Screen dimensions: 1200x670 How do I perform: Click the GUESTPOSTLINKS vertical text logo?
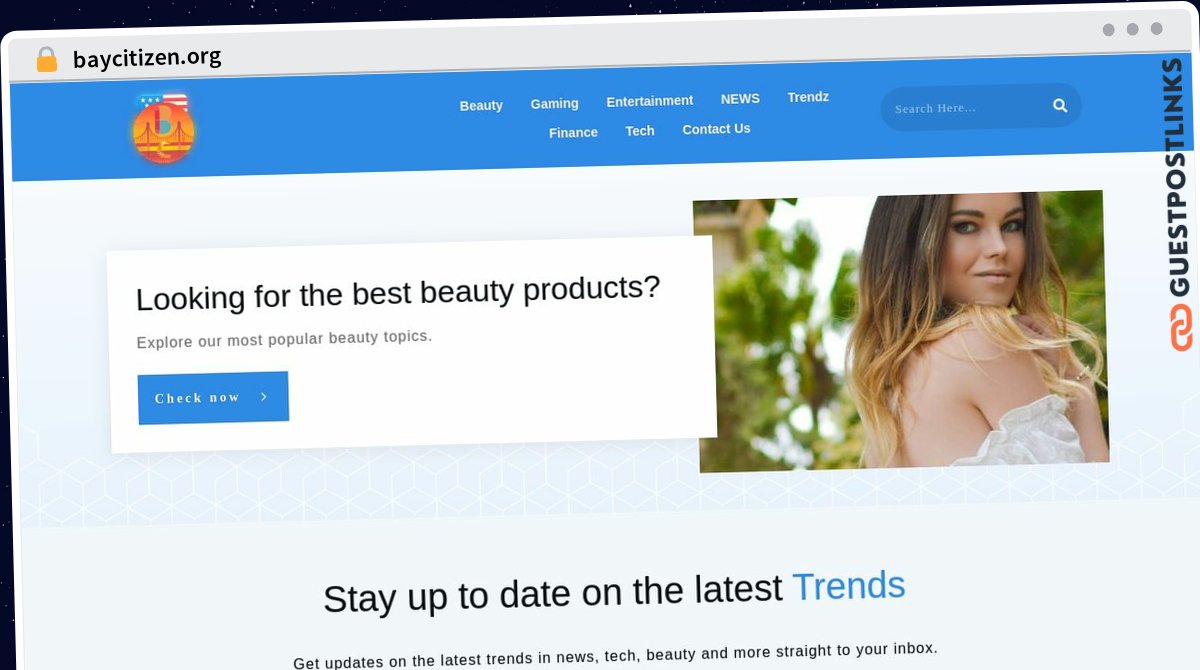click(x=1179, y=177)
